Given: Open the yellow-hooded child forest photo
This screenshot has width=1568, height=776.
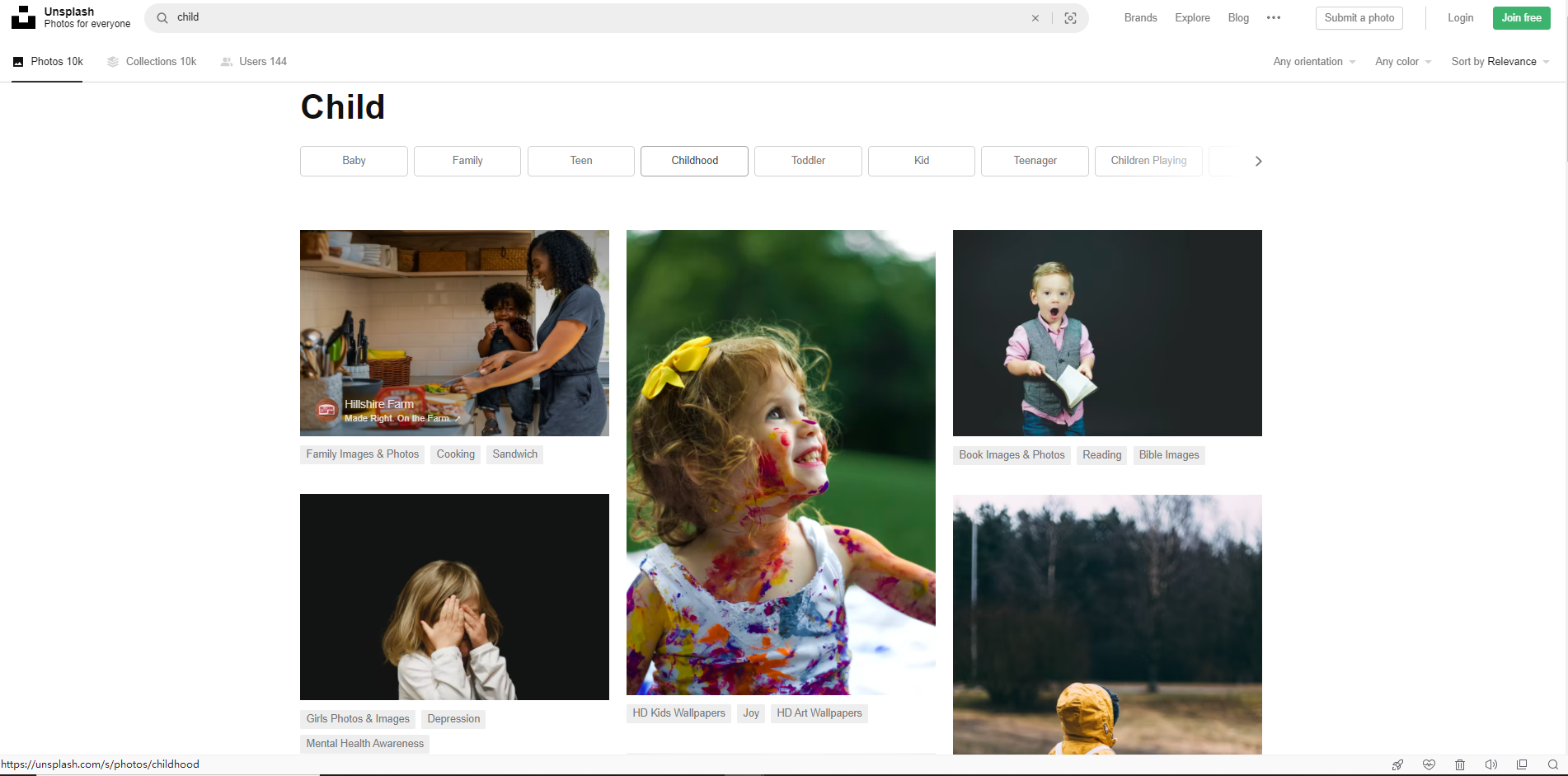Looking at the screenshot, I should (x=1107, y=624).
